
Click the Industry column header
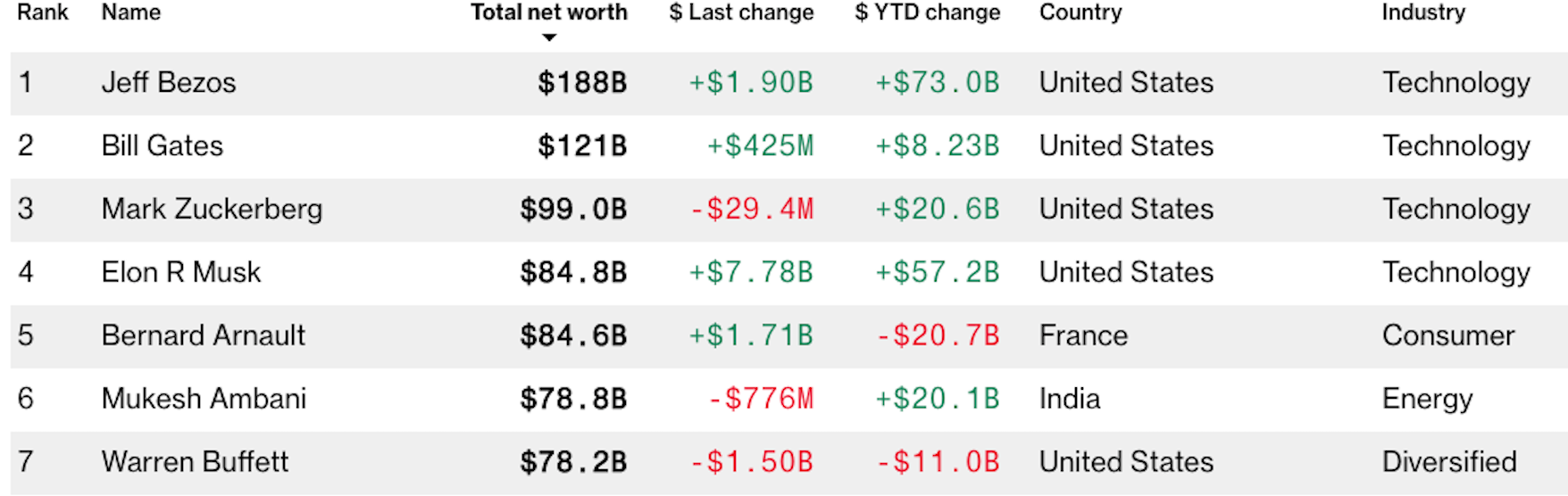coord(1423,12)
